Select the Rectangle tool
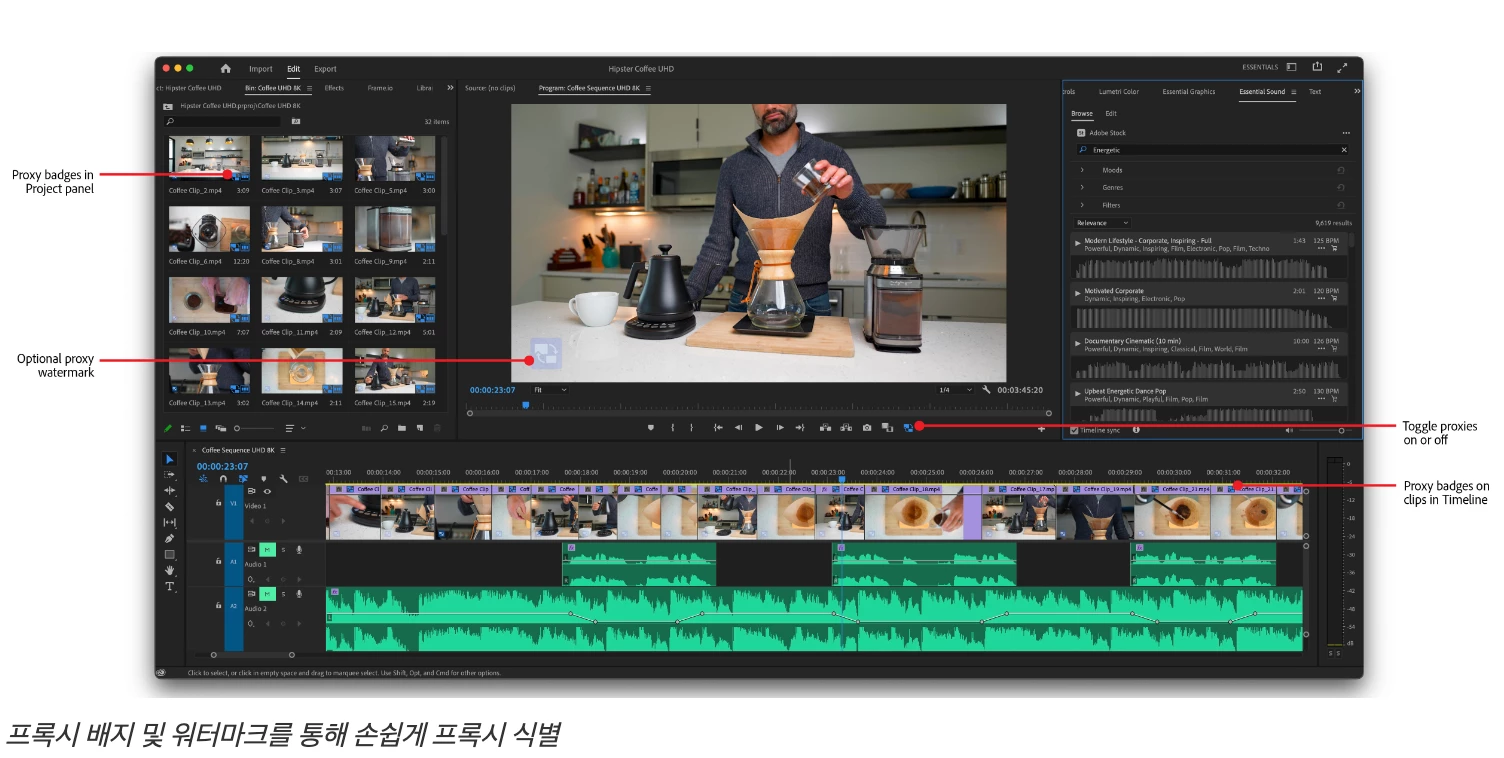The image size is (1504, 758). click(169, 555)
